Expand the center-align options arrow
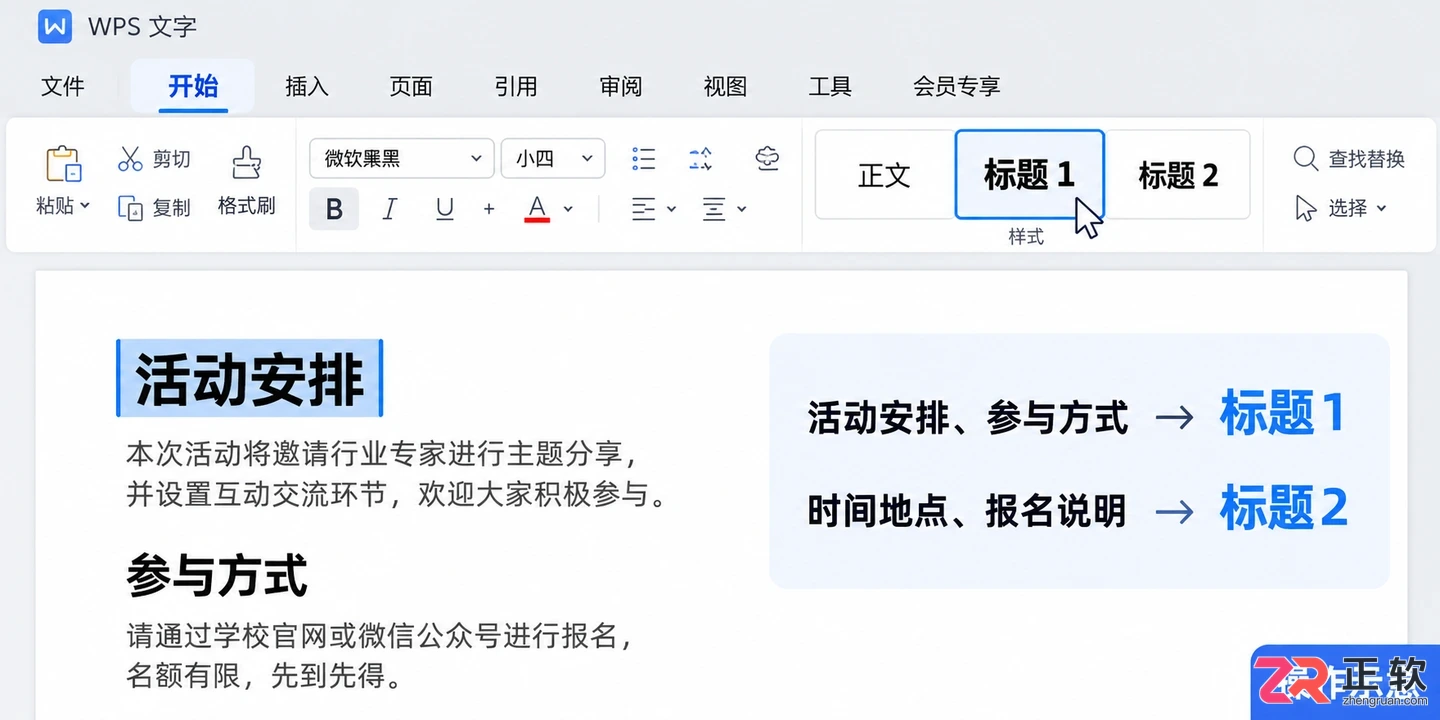The width and height of the screenshot is (1440, 720). coord(742,209)
